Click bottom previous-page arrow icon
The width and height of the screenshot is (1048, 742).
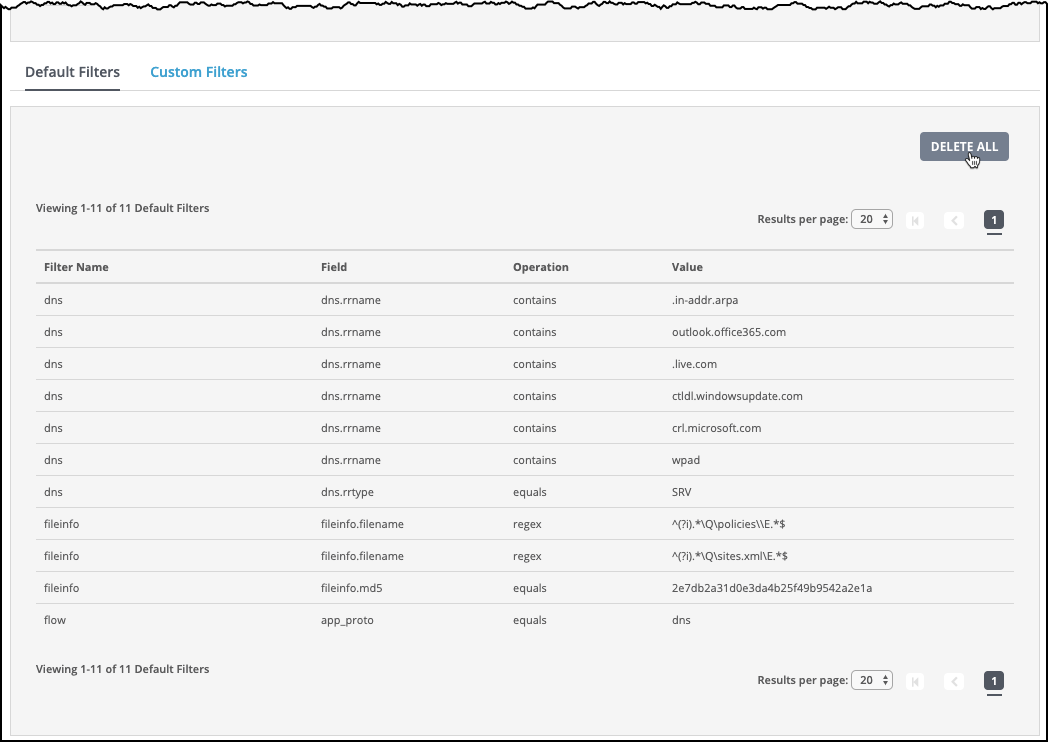point(954,681)
